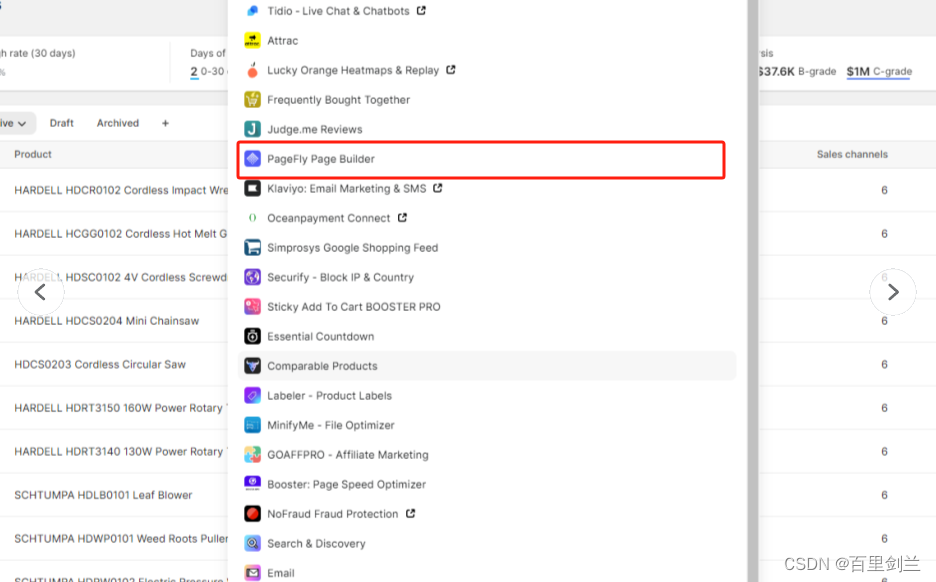Go to previous image arrow
The height and width of the screenshot is (582, 936).
41,292
